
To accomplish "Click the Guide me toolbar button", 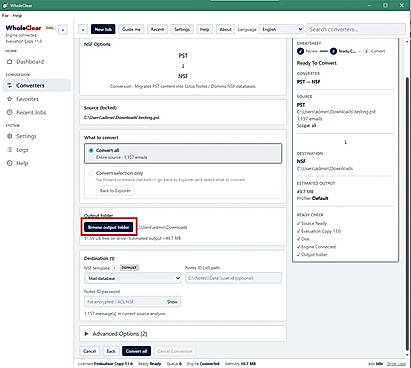I will (131, 29).
